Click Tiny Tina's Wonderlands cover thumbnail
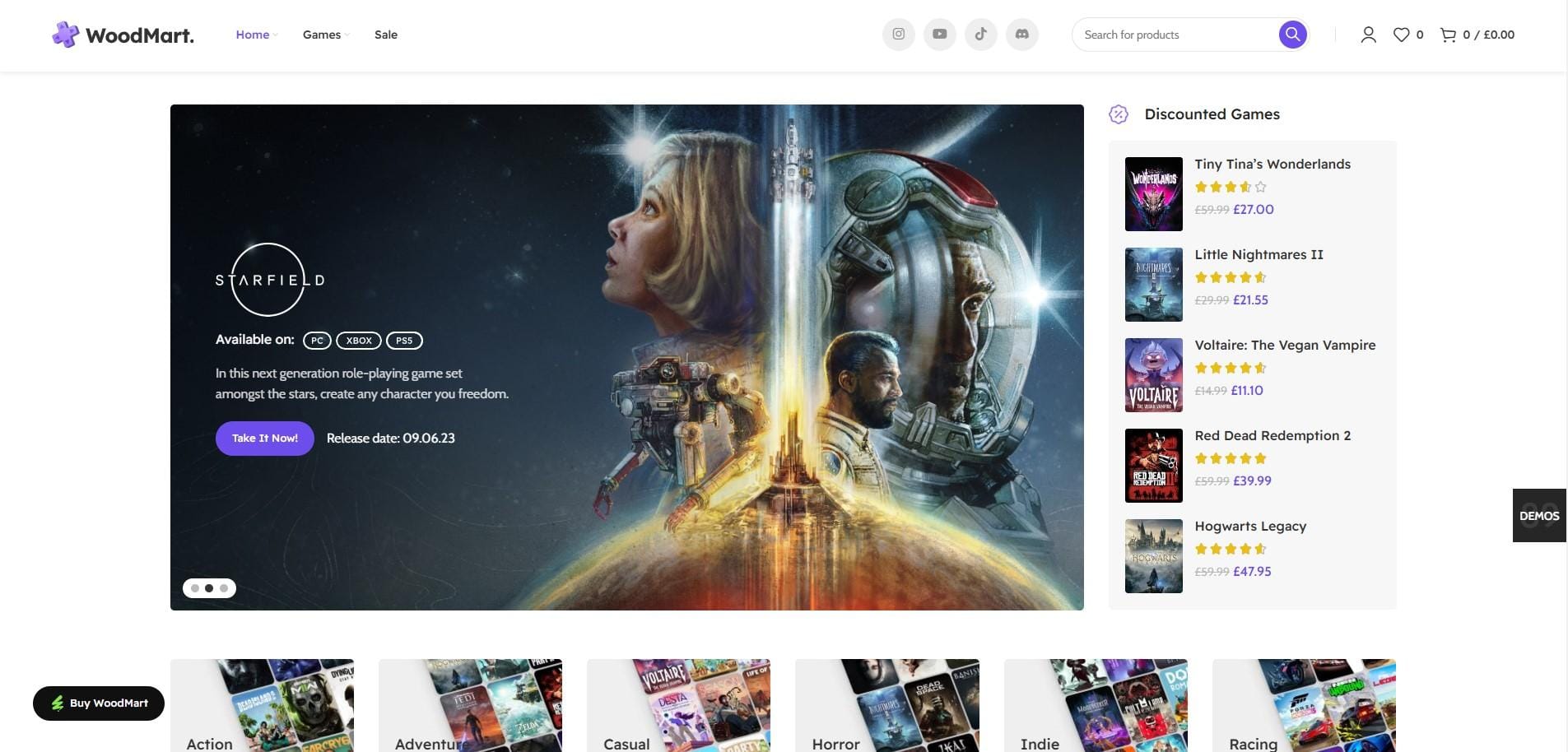 [x=1154, y=194]
